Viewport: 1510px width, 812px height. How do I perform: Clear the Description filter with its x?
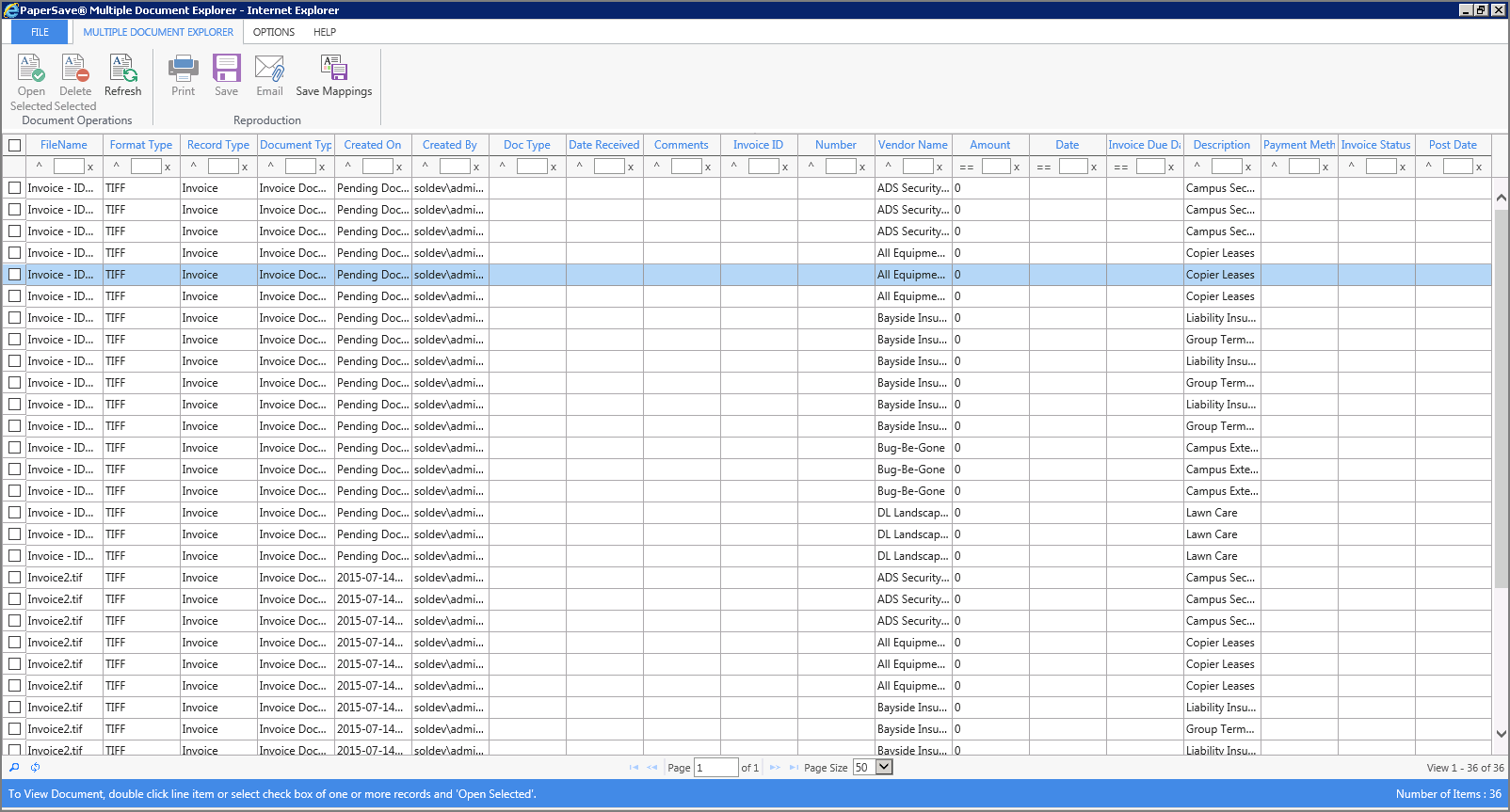[1248, 167]
